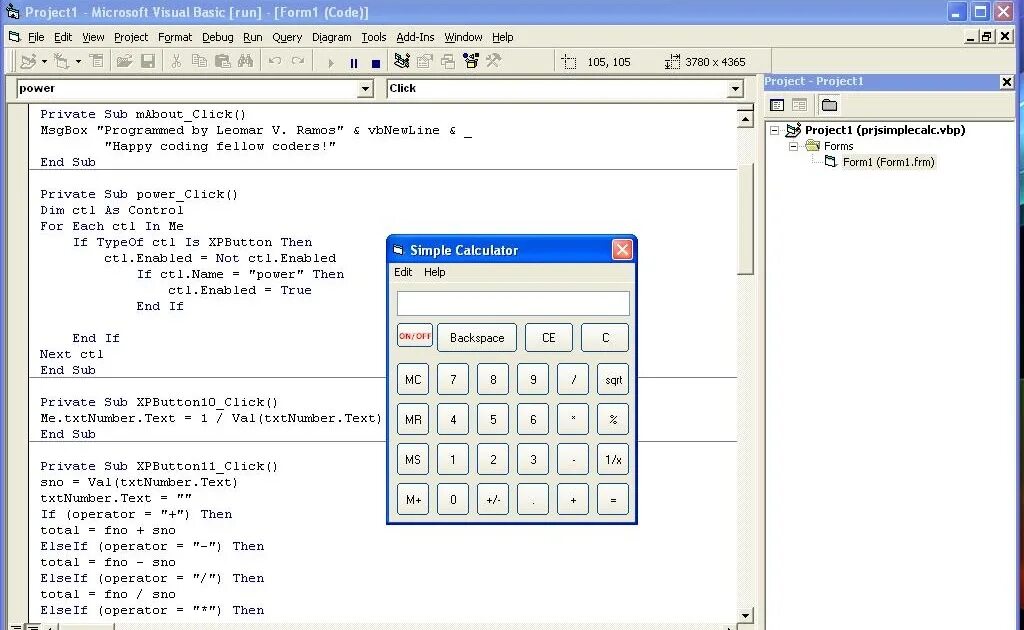Open the Edit menu in Simple Calculator
Image resolution: width=1024 pixels, height=630 pixels.
pyautogui.click(x=403, y=272)
